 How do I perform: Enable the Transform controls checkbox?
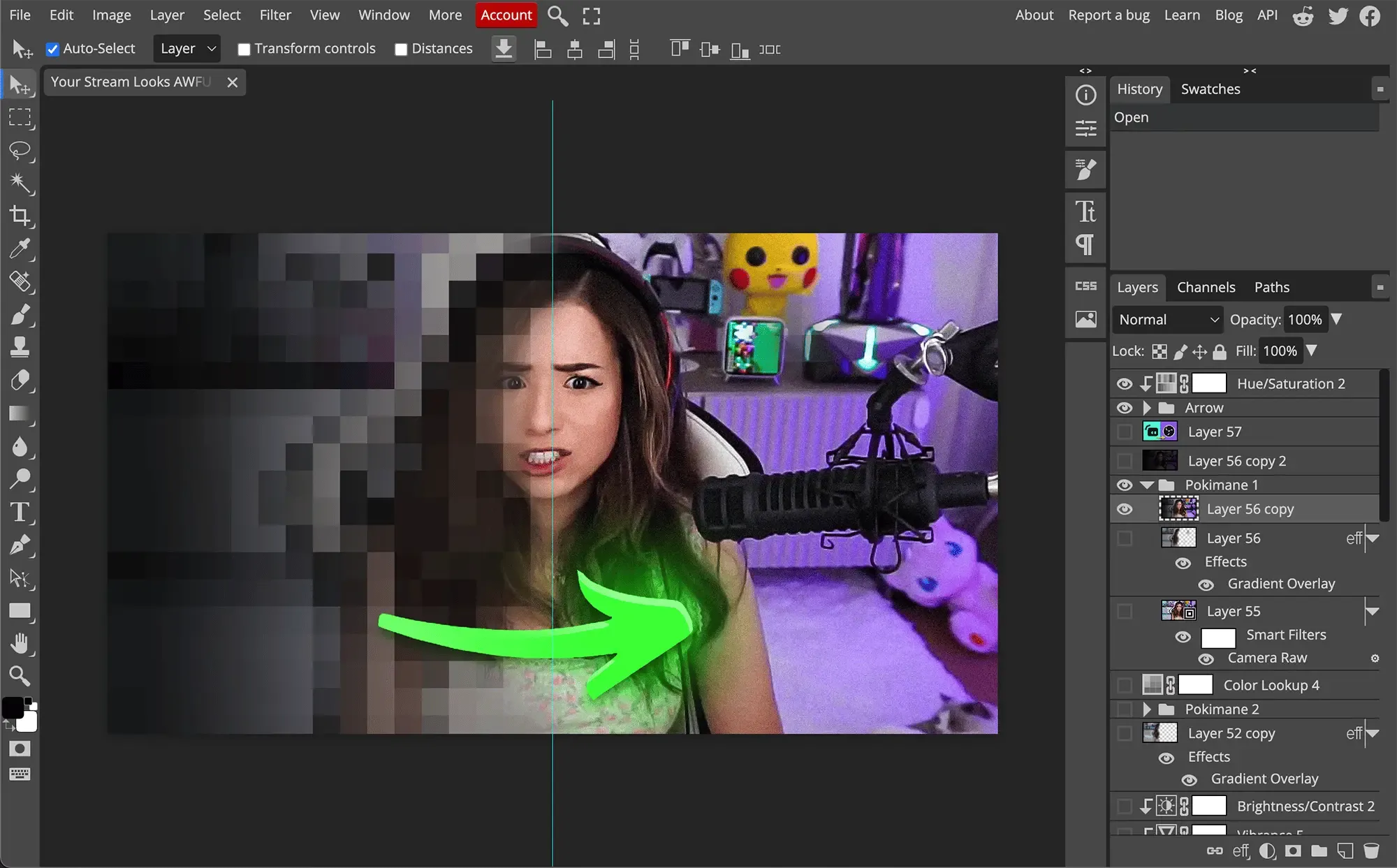coord(244,49)
